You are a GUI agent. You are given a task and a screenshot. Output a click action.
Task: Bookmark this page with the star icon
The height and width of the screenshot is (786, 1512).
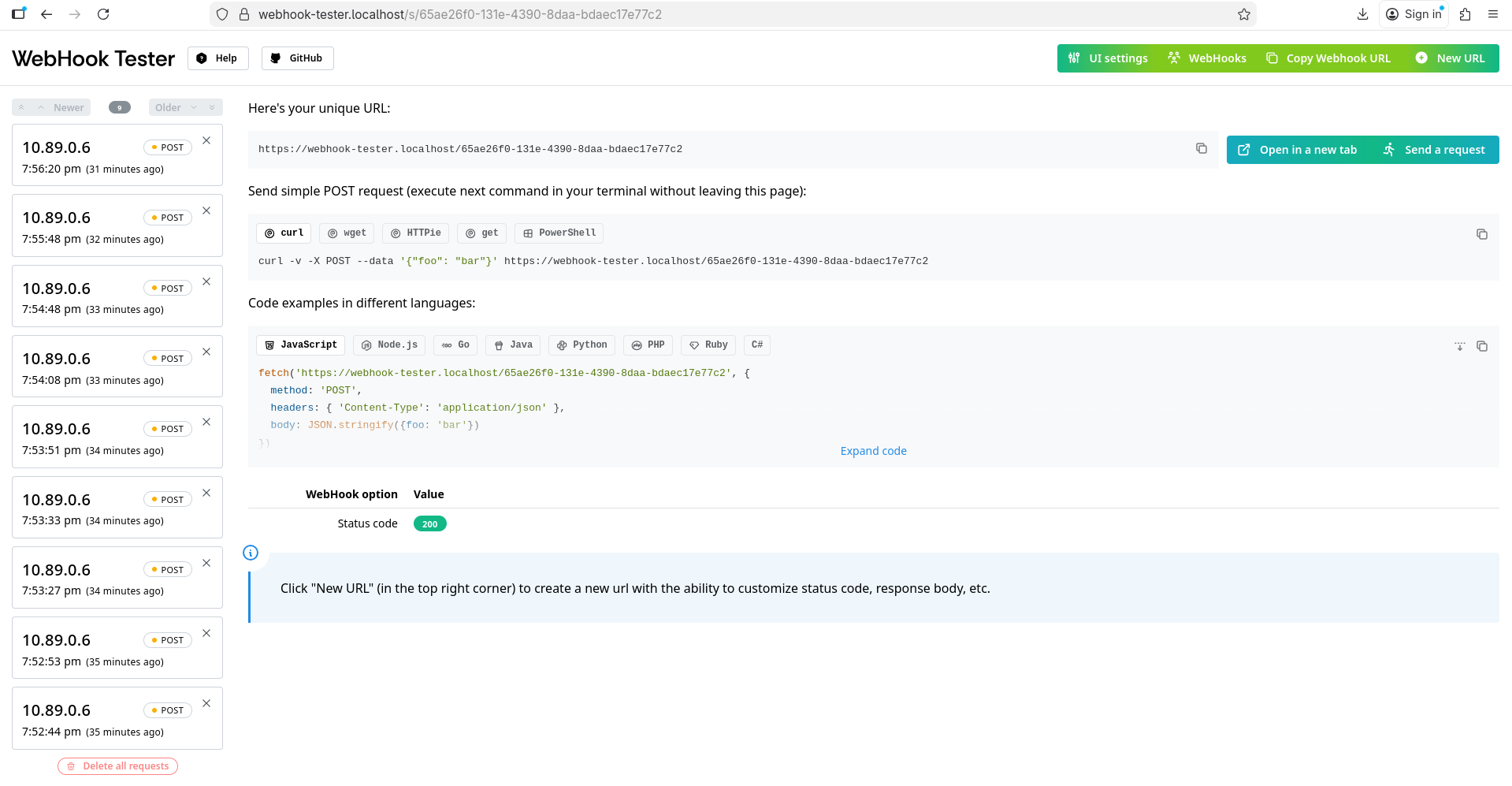point(1244,14)
